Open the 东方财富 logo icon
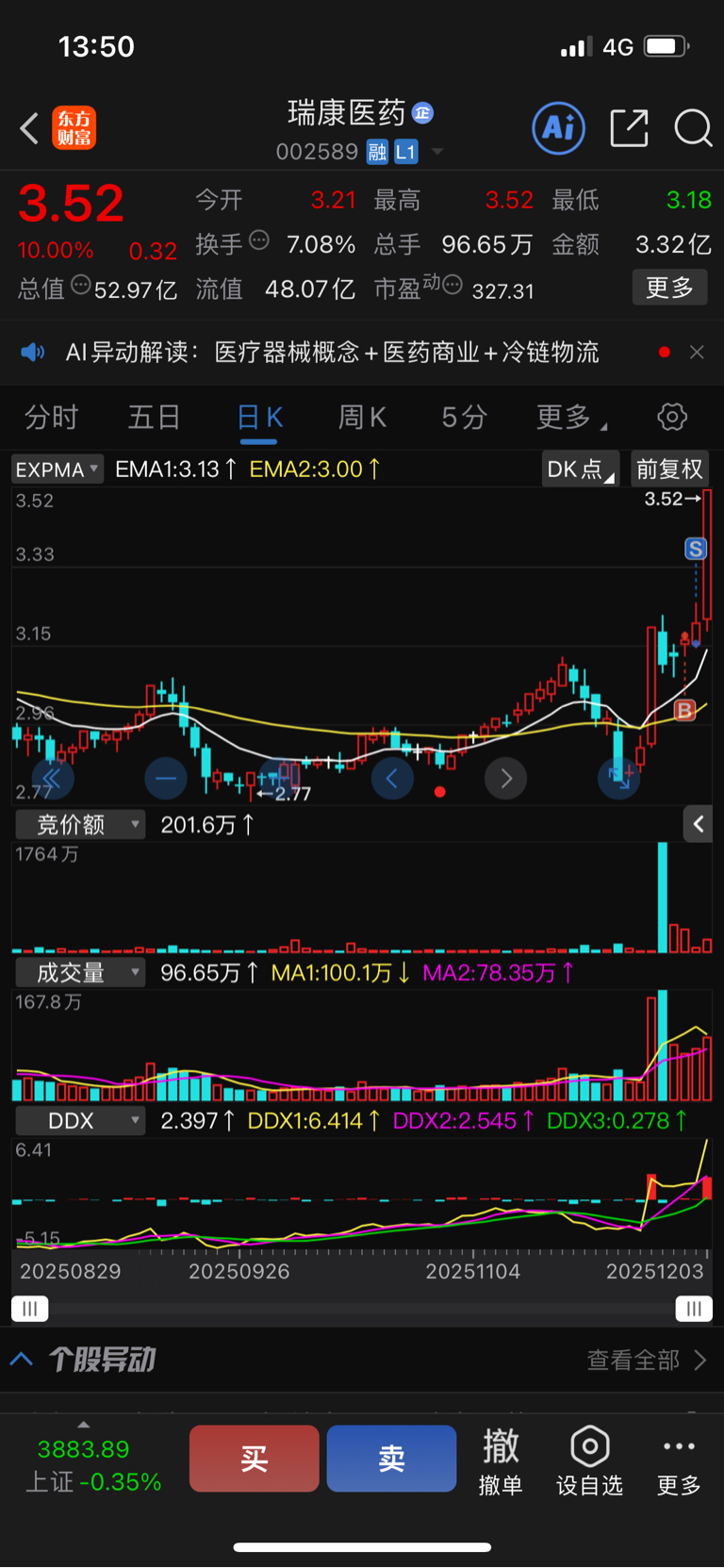 pos(74,128)
